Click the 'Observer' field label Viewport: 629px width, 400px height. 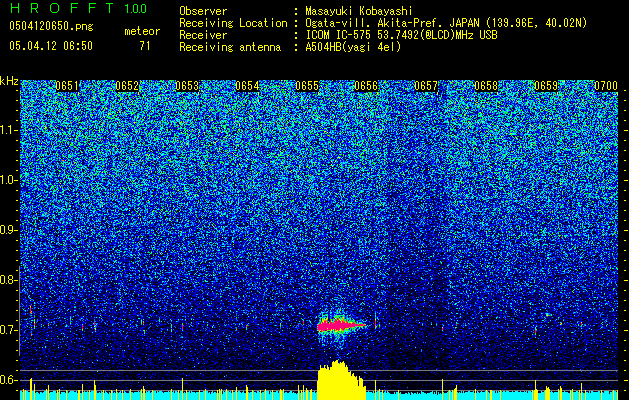pyautogui.click(x=203, y=11)
